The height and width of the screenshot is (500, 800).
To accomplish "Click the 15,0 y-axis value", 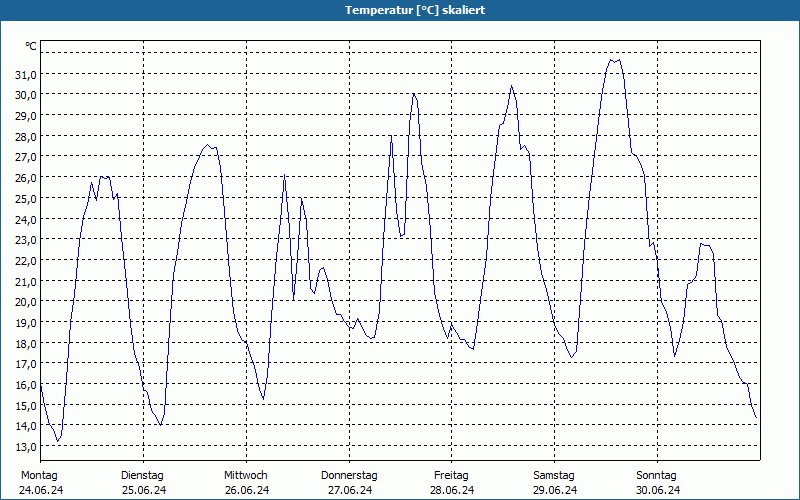I will [x=26, y=406].
